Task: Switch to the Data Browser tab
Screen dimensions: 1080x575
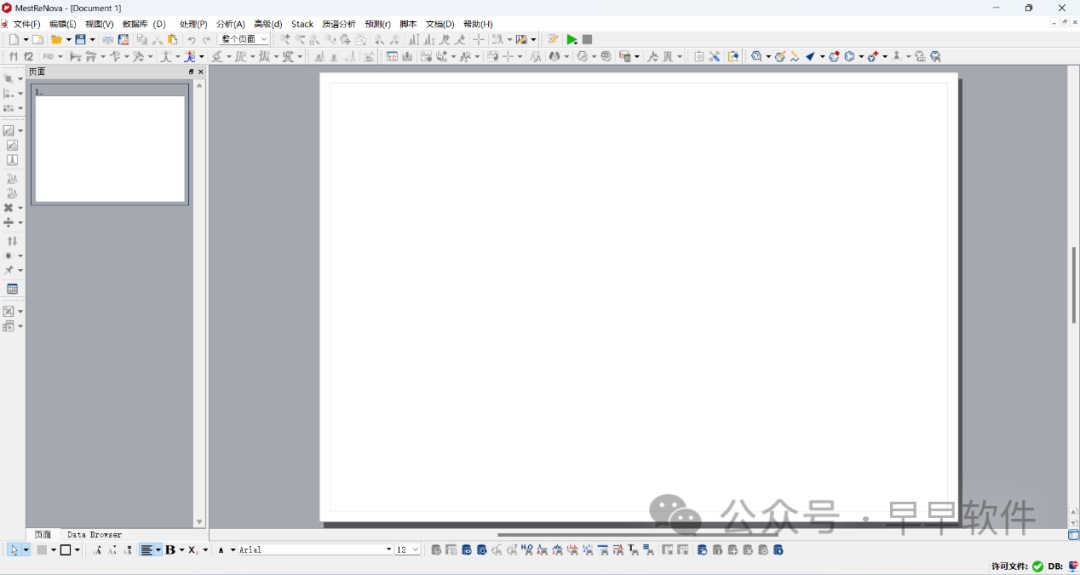Action: coord(94,535)
